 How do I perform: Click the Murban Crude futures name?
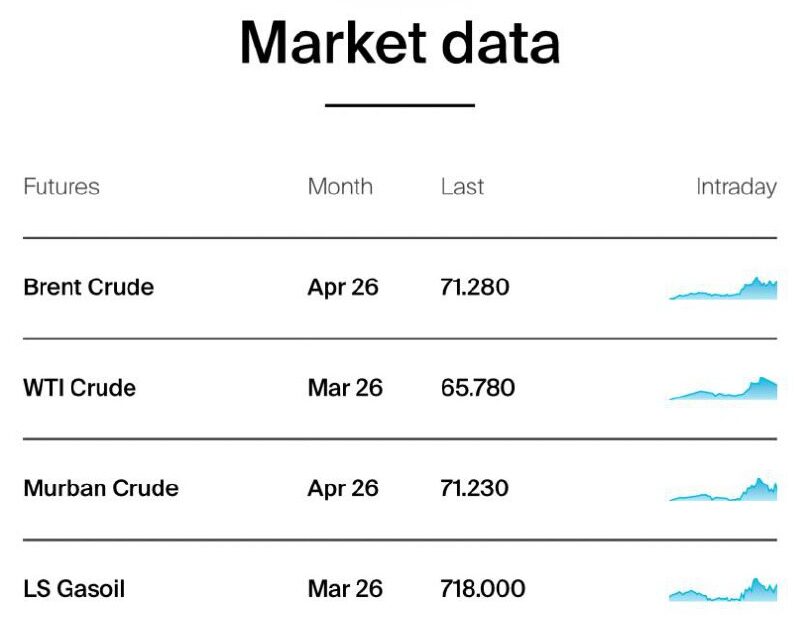pos(101,488)
